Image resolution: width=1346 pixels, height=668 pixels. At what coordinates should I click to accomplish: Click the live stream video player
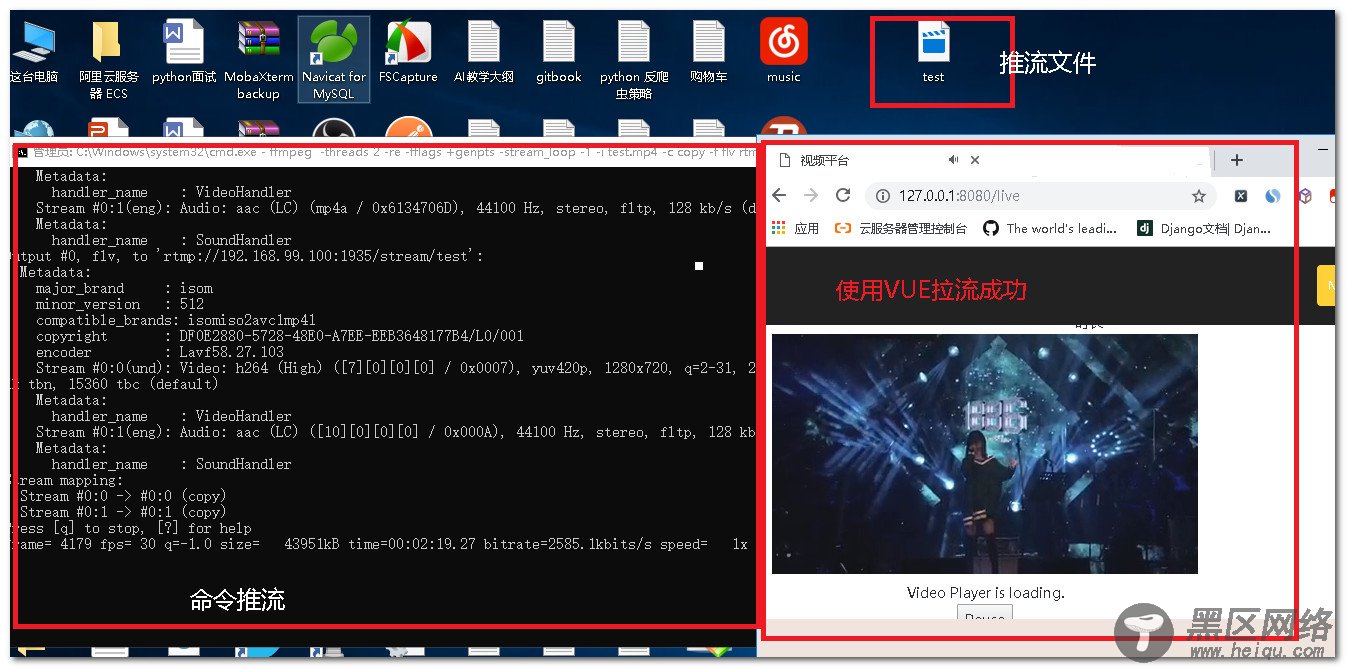(x=985, y=453)
